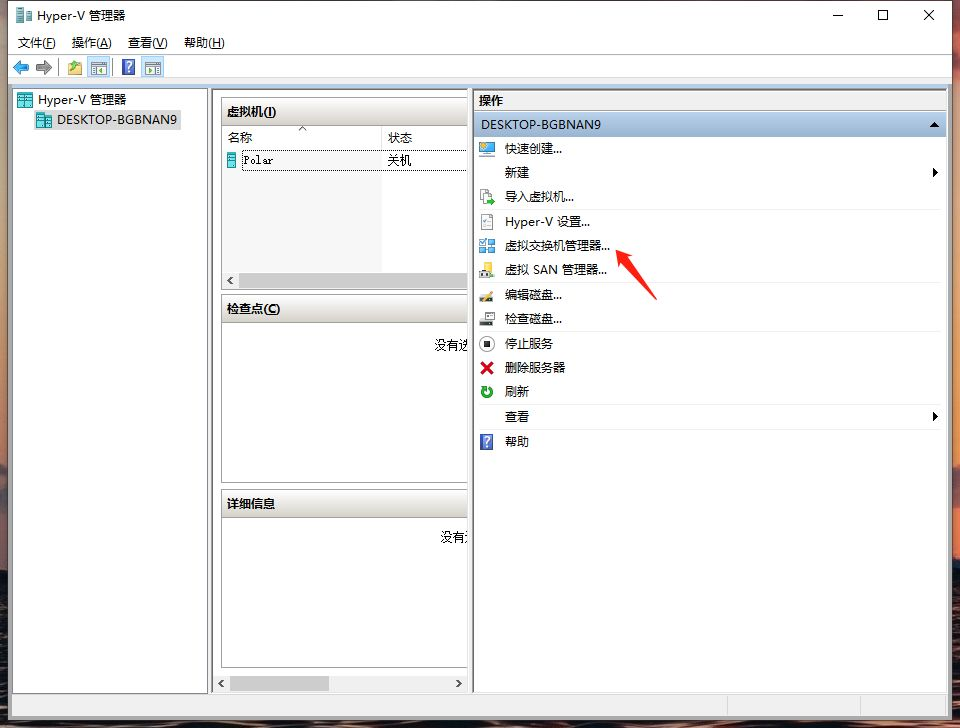
Task: Sort by the 名称 column header
Action: [x=302, y=138]
